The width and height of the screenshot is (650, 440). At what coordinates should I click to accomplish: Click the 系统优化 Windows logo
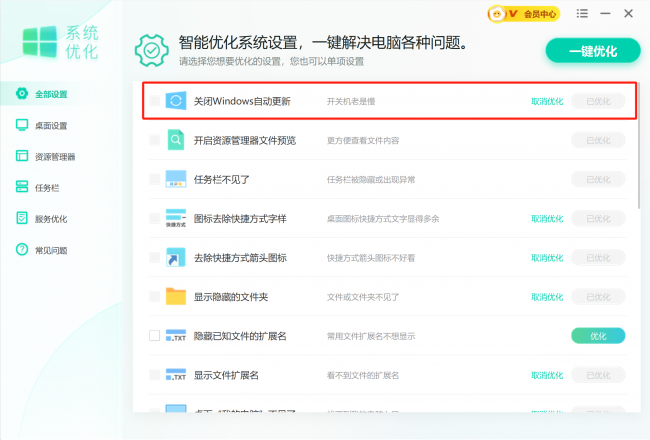(x=40, y=41)
